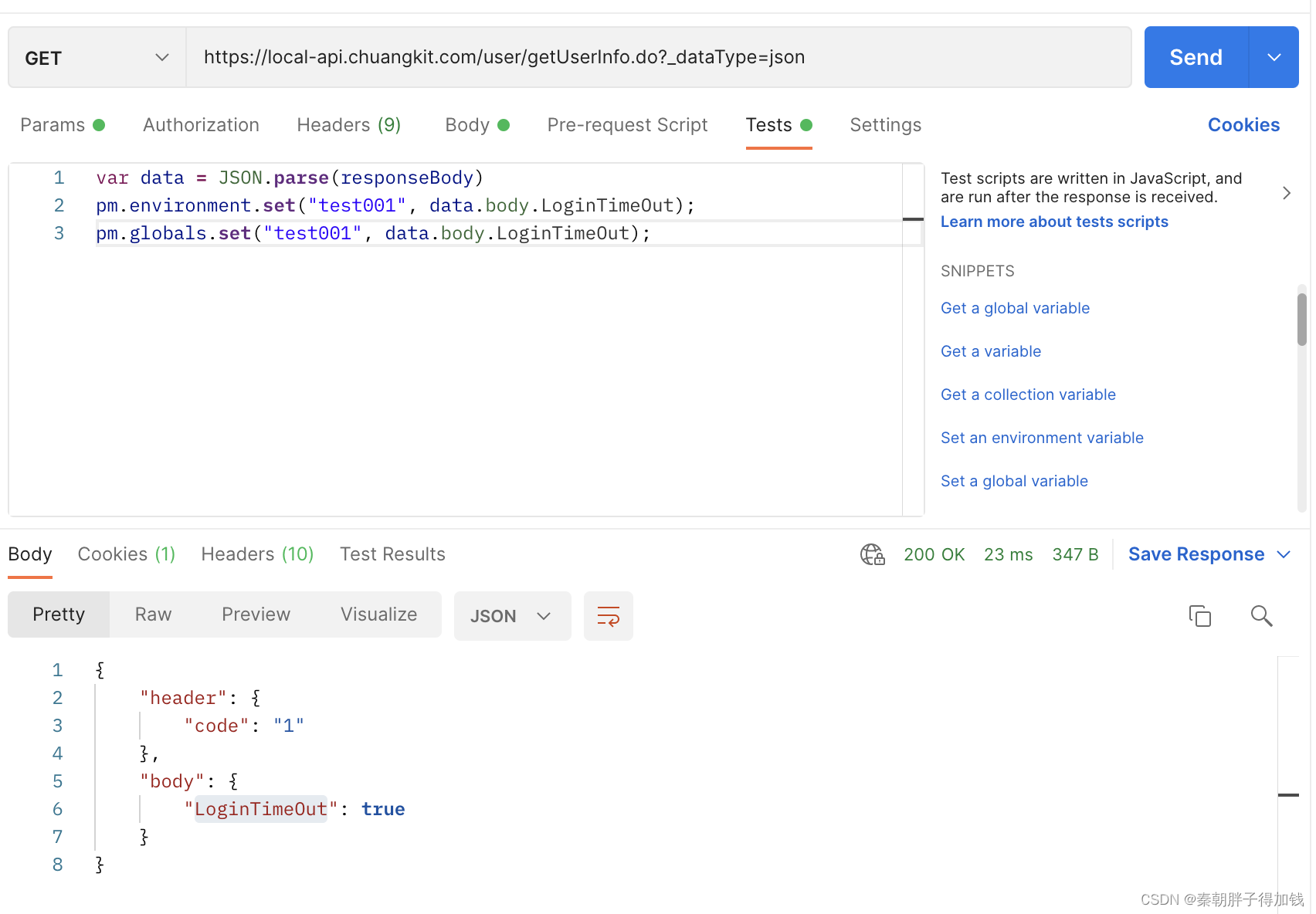
Task: Open search in response body
Action: click(x=1261, y=615)
